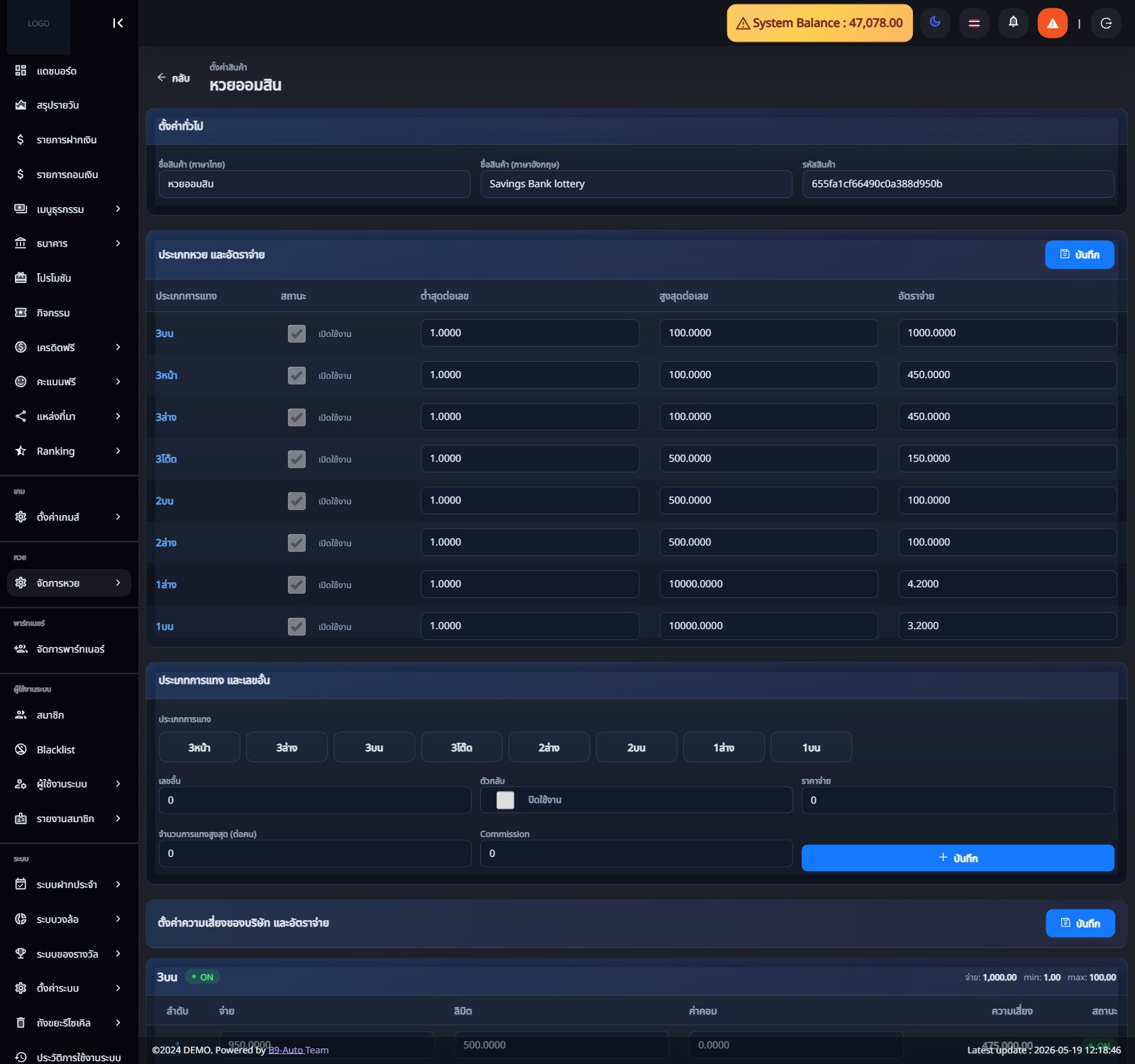Expand จัดการหวย submenu chevron
The width and height of the screenshot is (1135, 1064).
118,582
